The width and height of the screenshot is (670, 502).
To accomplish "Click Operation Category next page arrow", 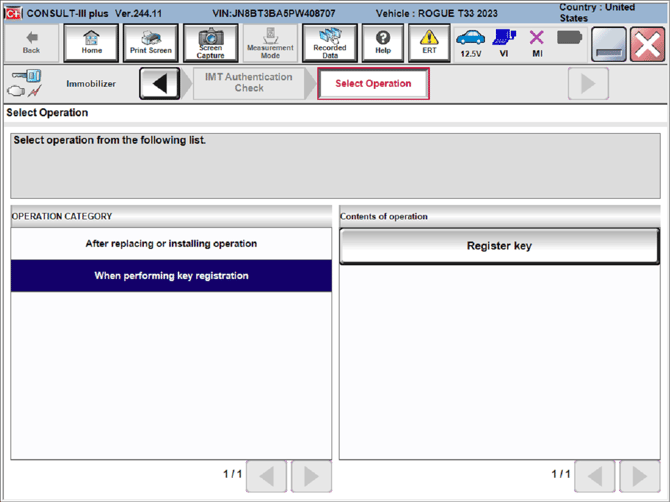I will [311, 476].
